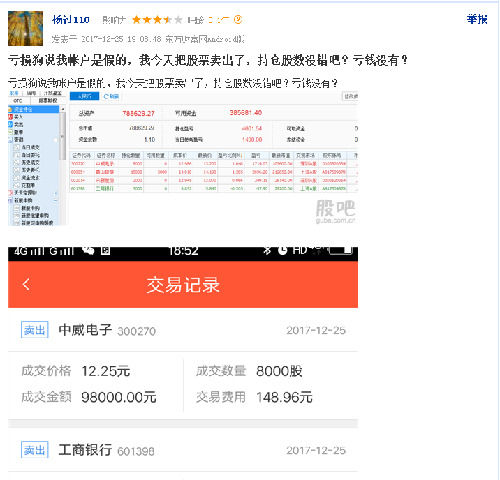The height and width of the screenshot is (480, 500).
Task: Click the refresh icon in the trading toolbar
Action: tap(106, 96)
